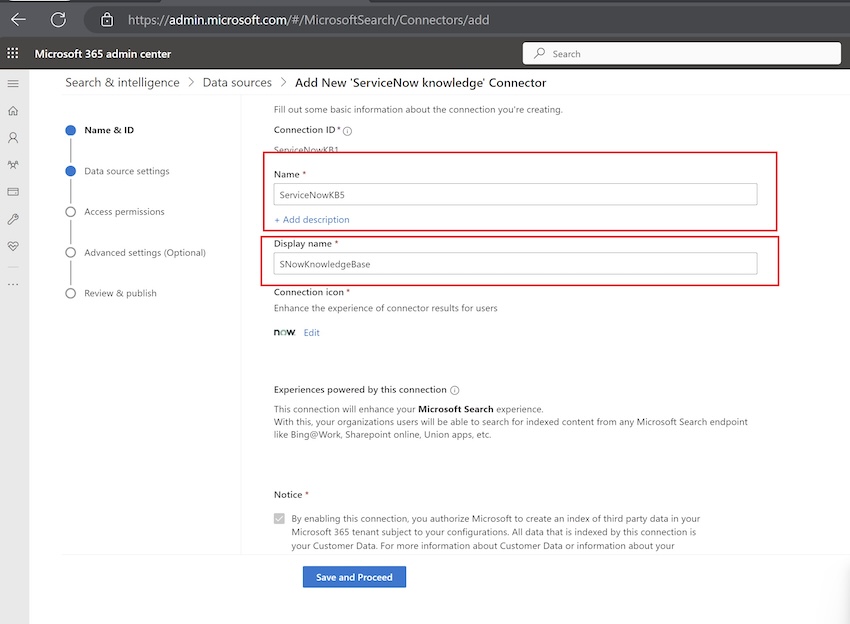Open the Users section icon
This screenshot has height=624, width=850.
tap(13, 137)
